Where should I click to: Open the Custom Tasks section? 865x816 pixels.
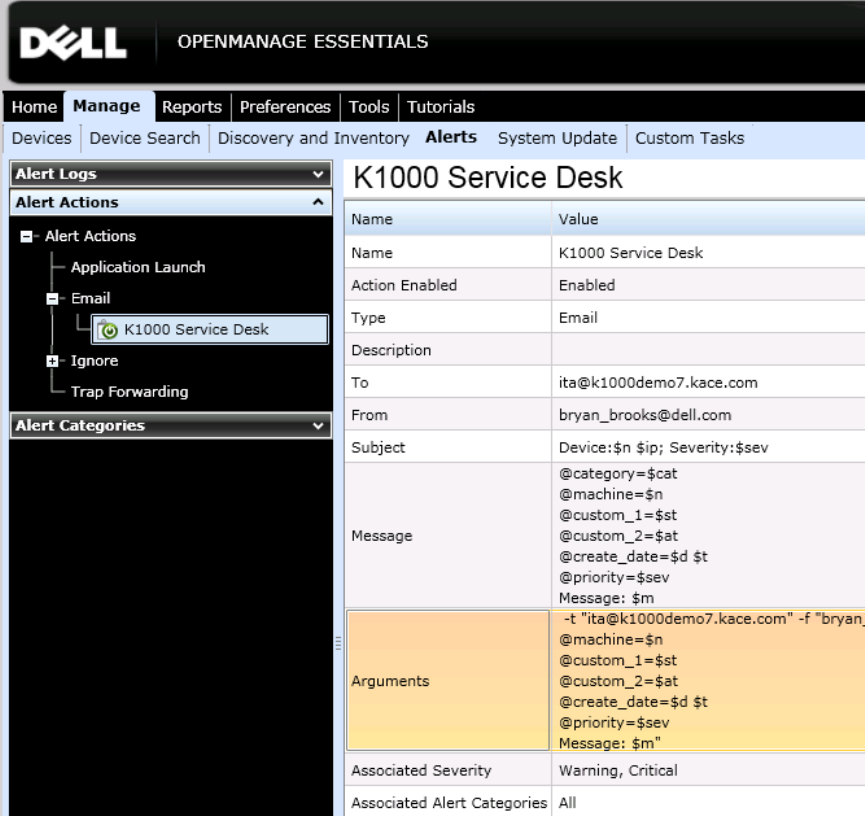pyautogui.click(x=689, y=138)
